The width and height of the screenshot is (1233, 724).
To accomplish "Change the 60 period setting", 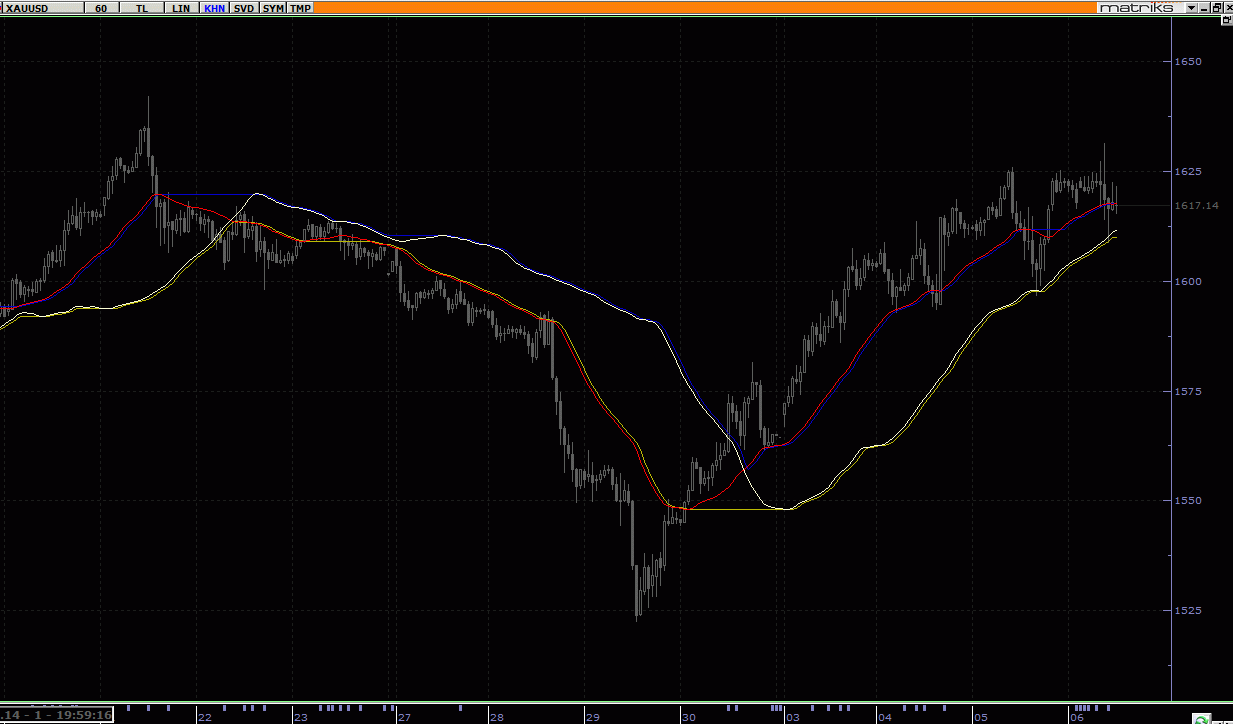I will (x=101, y=7).
